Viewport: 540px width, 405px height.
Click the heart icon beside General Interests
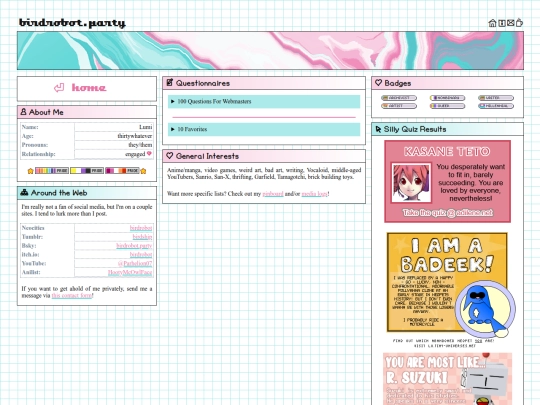click(x=169, y=156)
